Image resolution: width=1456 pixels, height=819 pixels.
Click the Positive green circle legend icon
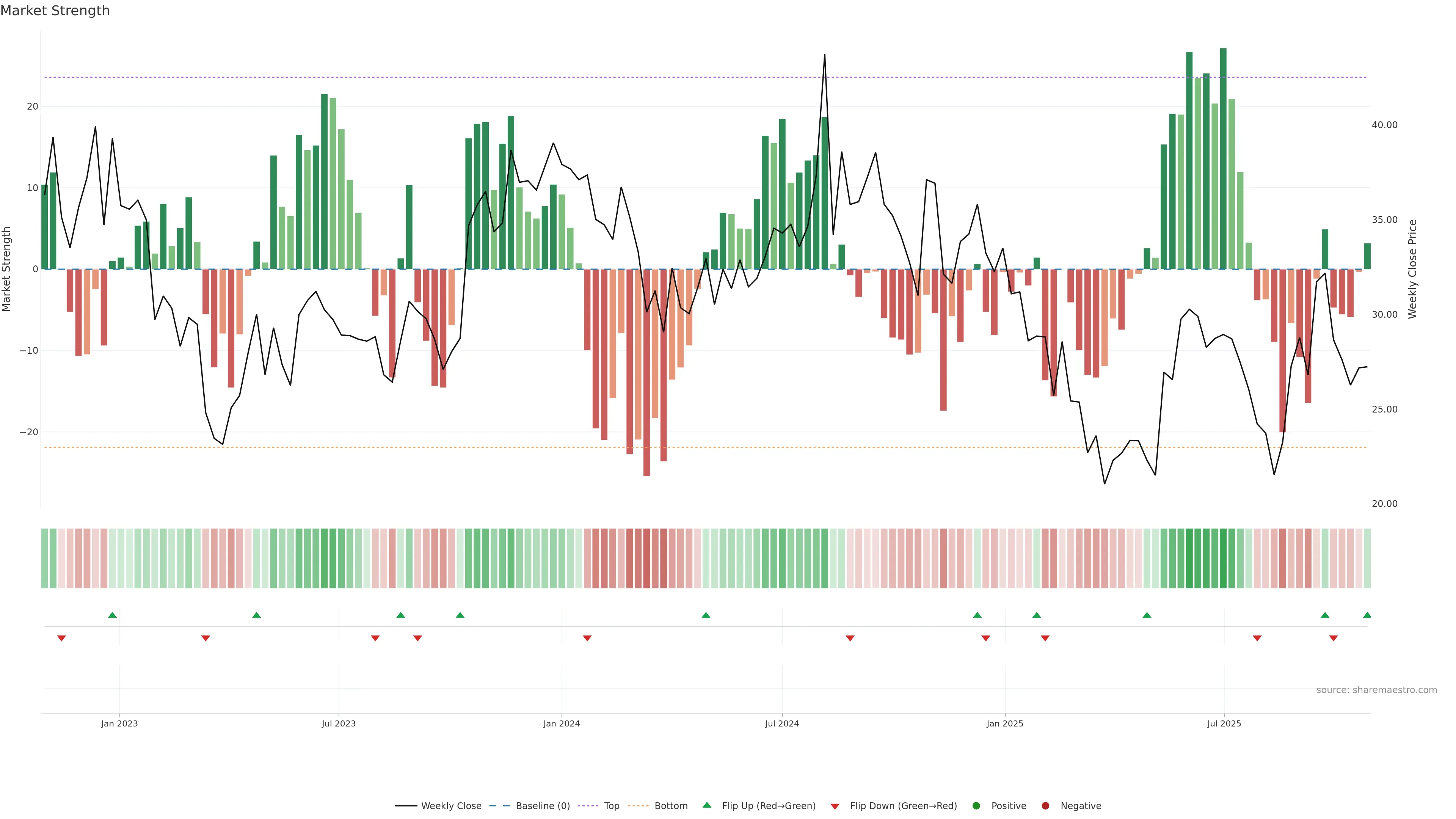point(976,806)
